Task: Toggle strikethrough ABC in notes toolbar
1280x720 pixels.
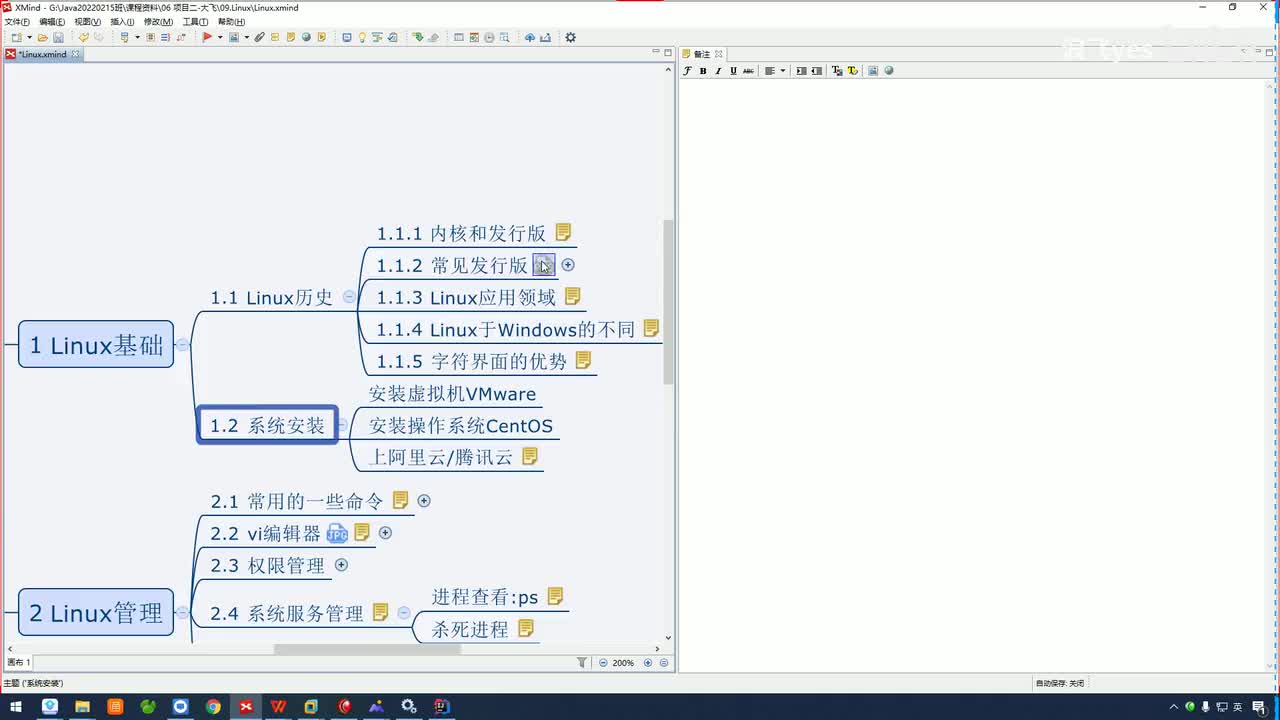Action: pyautogui.click(x=749, y=71)
